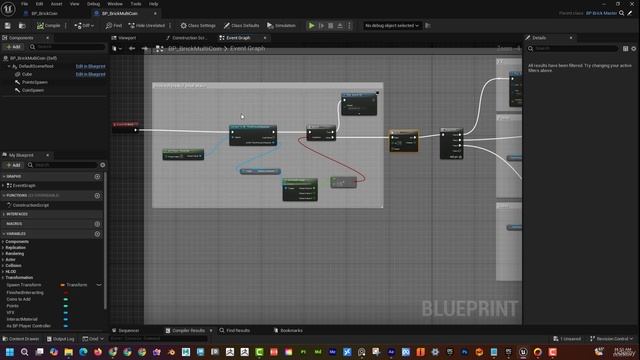The image size is (640, 360).
Task: Click the graph navigate back arrow
Action: click(132, 49)
